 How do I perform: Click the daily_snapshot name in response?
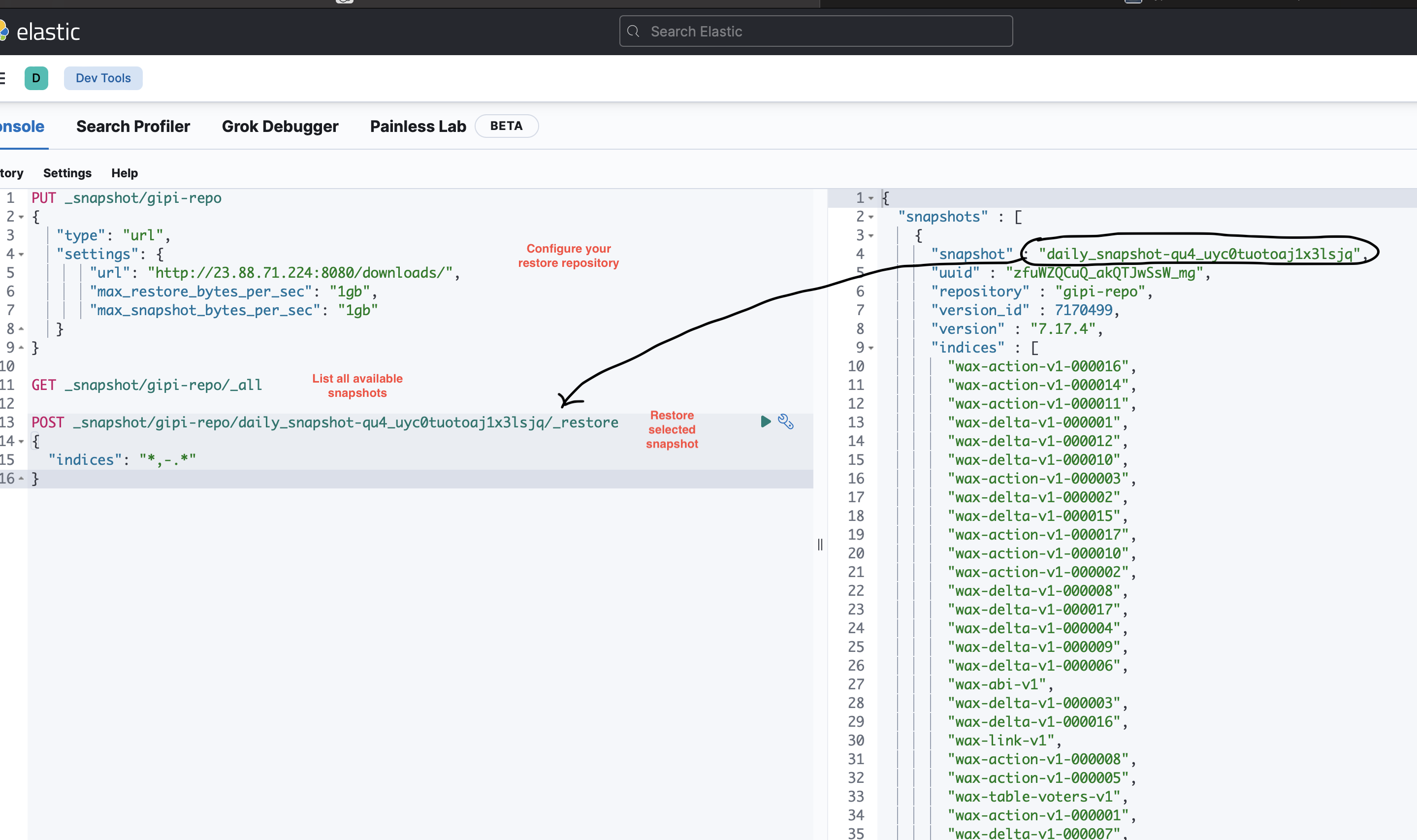pyautogui.click(x=1199, y=254)
